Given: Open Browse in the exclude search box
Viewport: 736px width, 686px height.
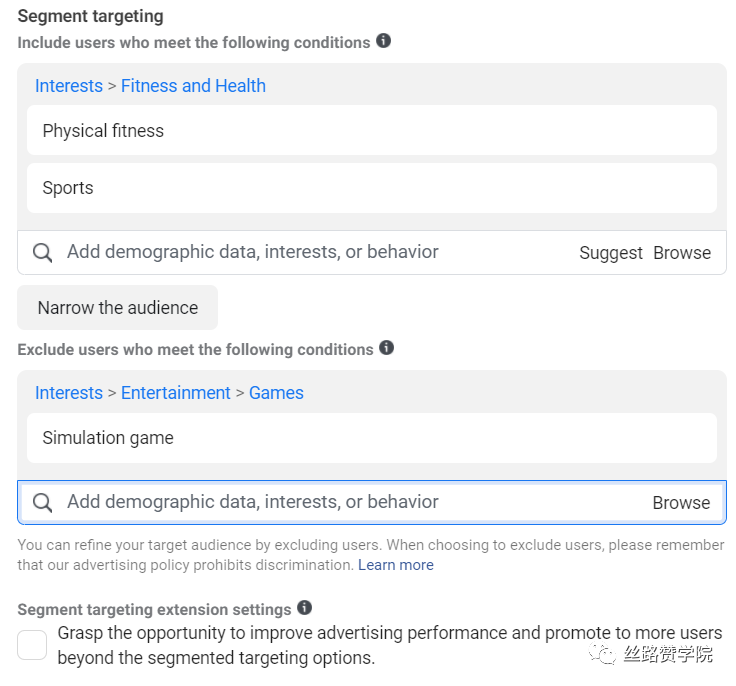Looking at the screenshot, I should pyautogui.click(x=681, y=503).
